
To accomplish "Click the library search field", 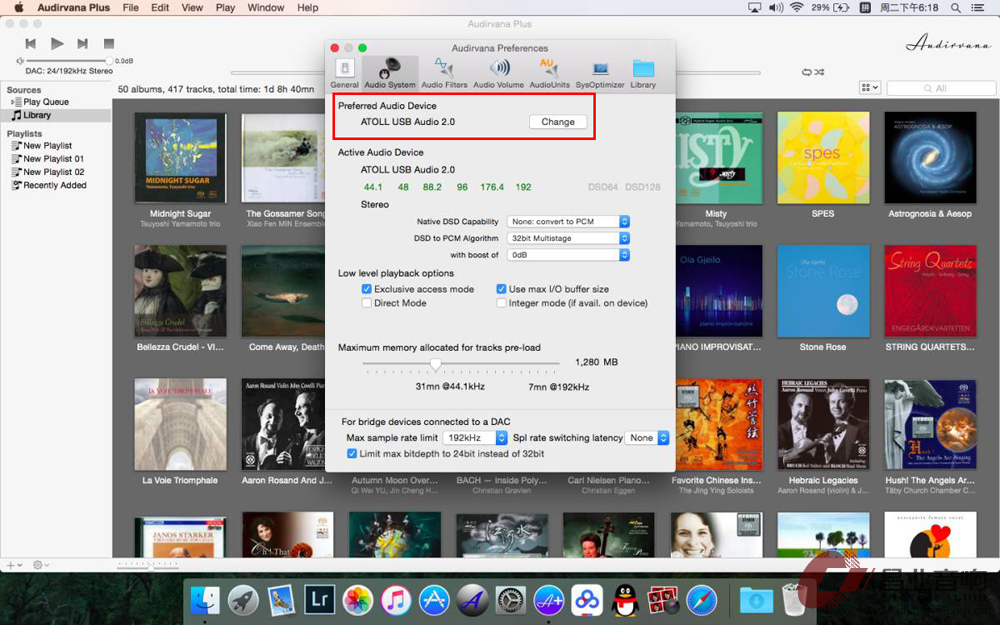I will pyautogui.click(x=941, y=88).
